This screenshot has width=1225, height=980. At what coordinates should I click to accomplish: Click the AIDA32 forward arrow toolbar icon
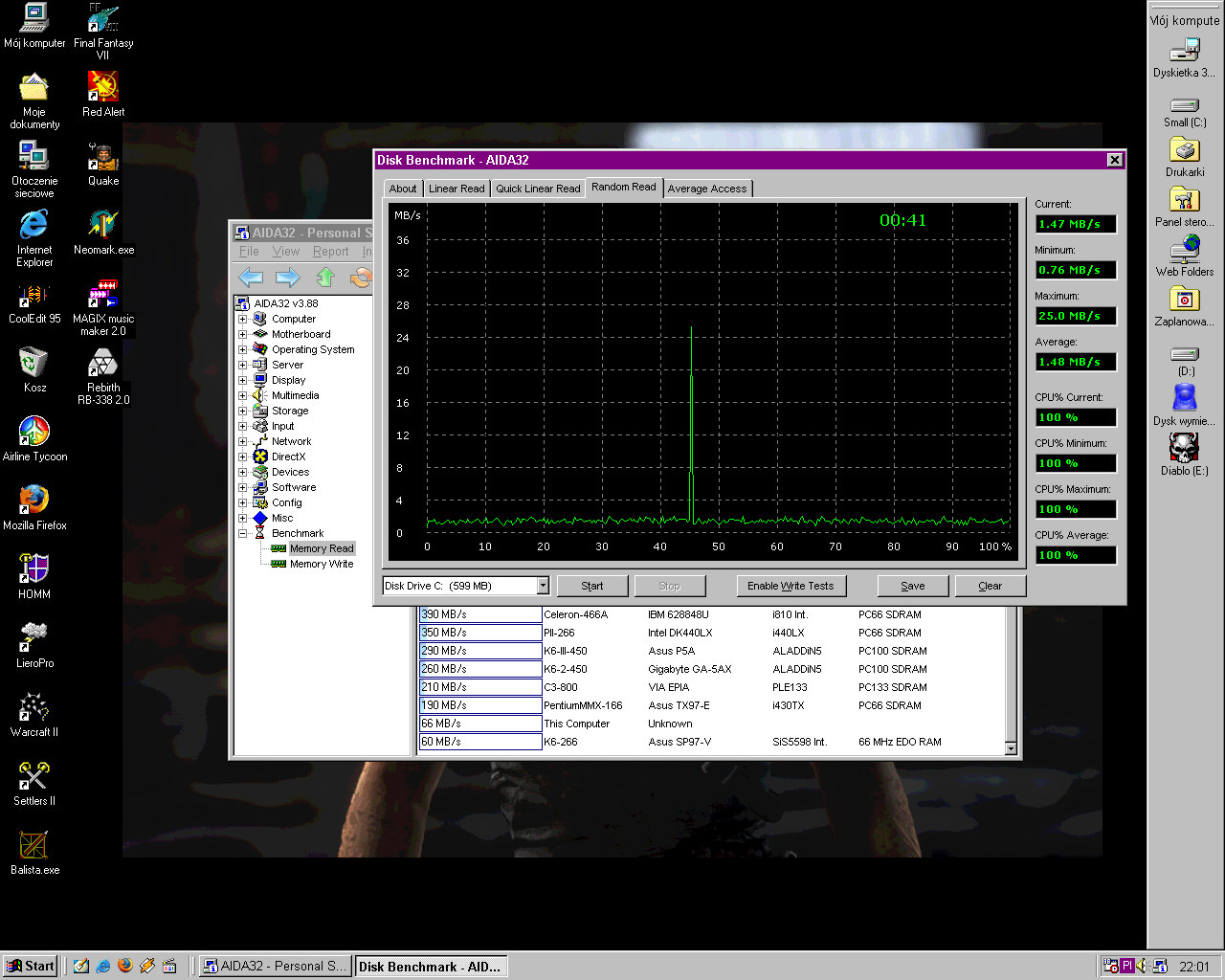(287, 278)
